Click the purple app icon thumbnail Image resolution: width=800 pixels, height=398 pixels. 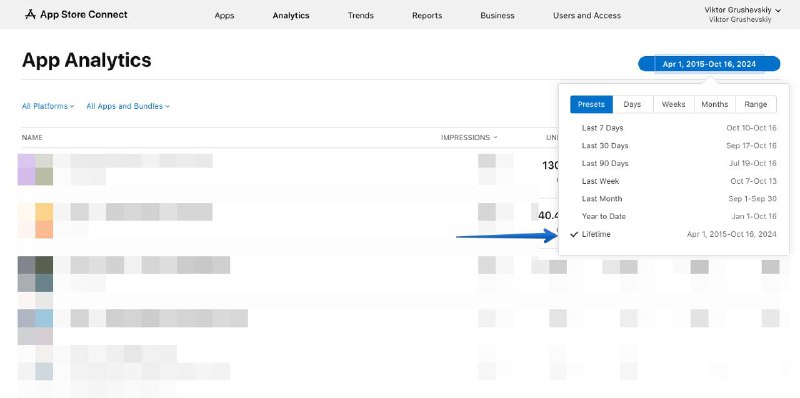pos(35,169)
